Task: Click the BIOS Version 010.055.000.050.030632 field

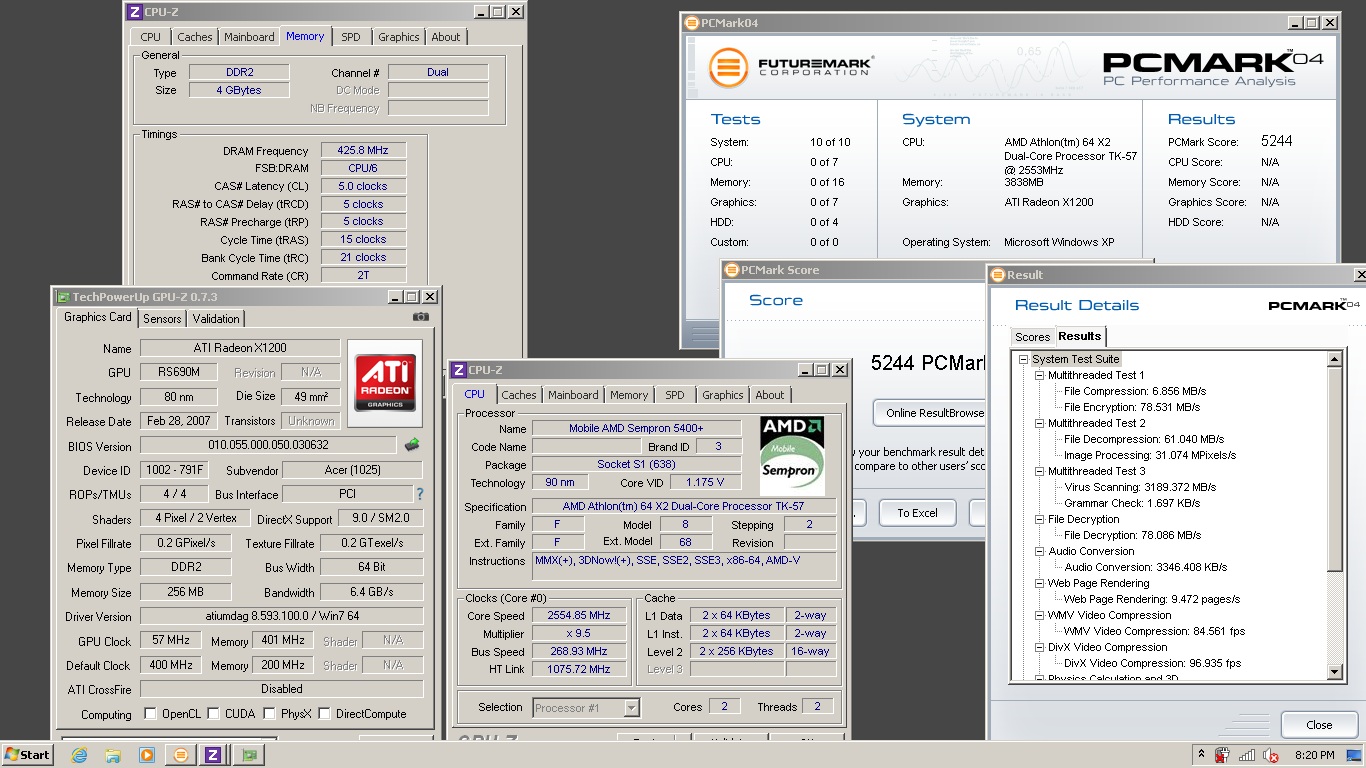Action: 268,446
